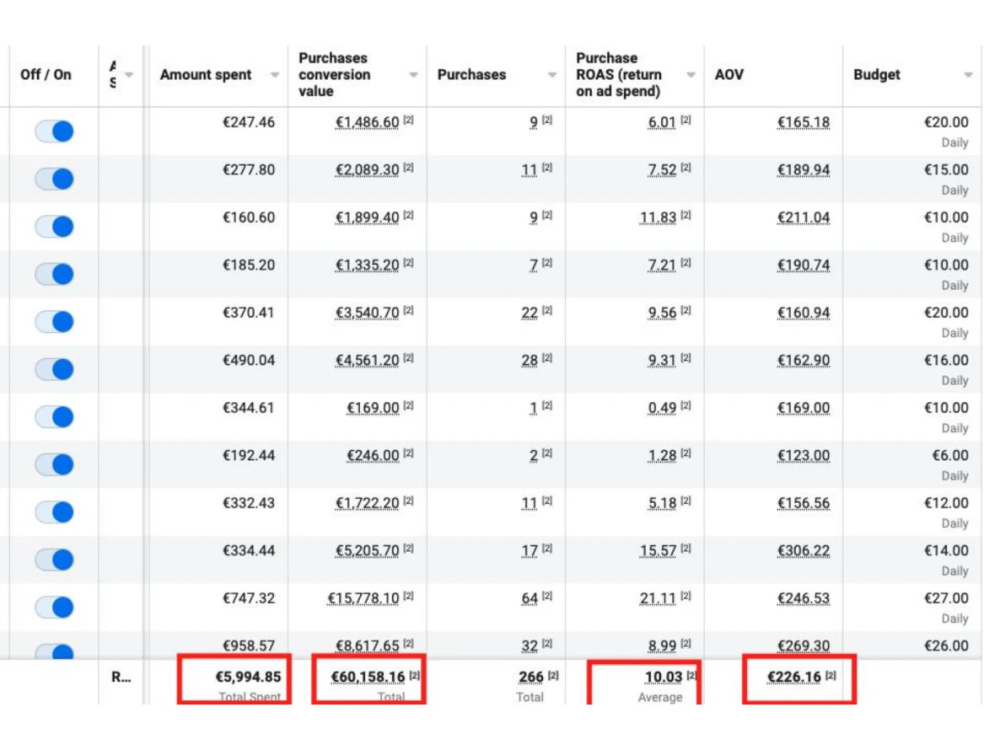1000x750 pixels.
Task: Click the ROAS value 15.57
Action: 658,551
